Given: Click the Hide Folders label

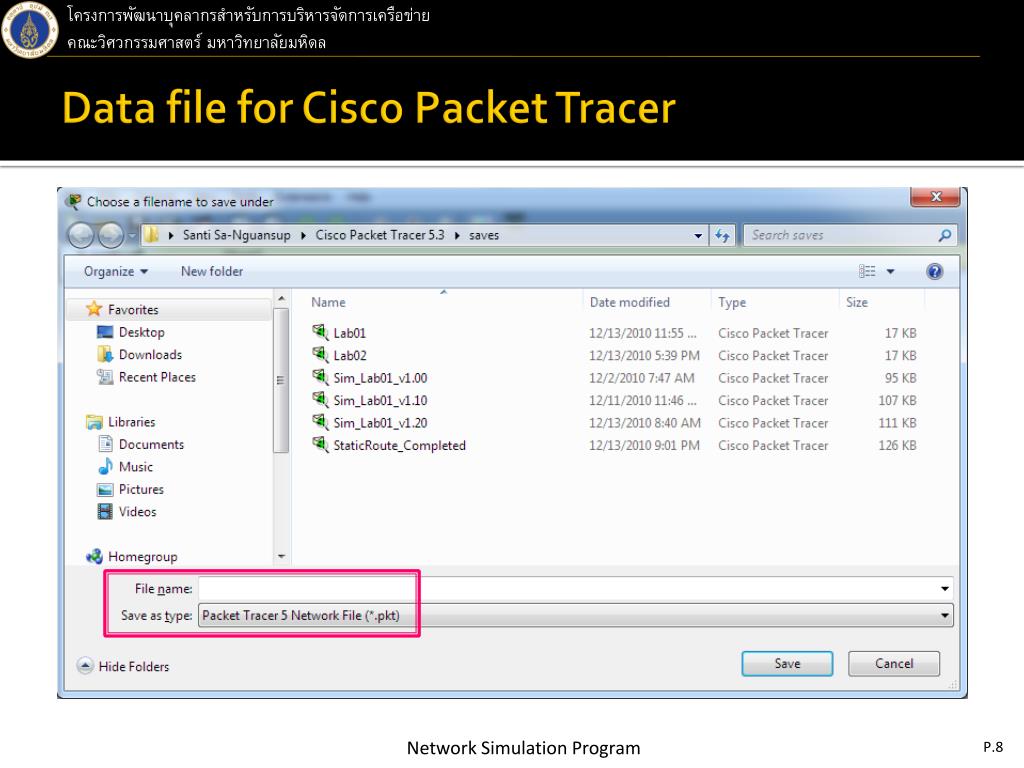Looking at the screenshot, I should pos(134,666).
